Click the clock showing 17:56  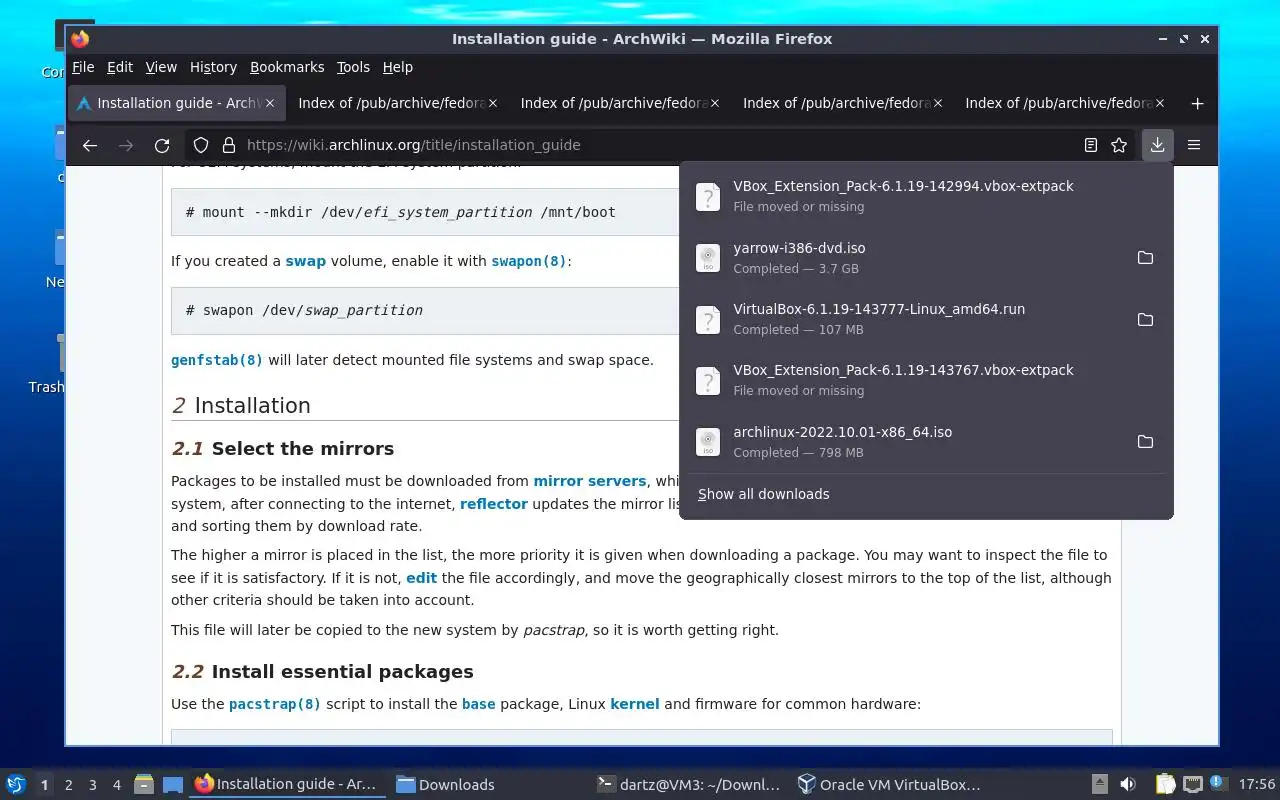[x=1257, y=784]
